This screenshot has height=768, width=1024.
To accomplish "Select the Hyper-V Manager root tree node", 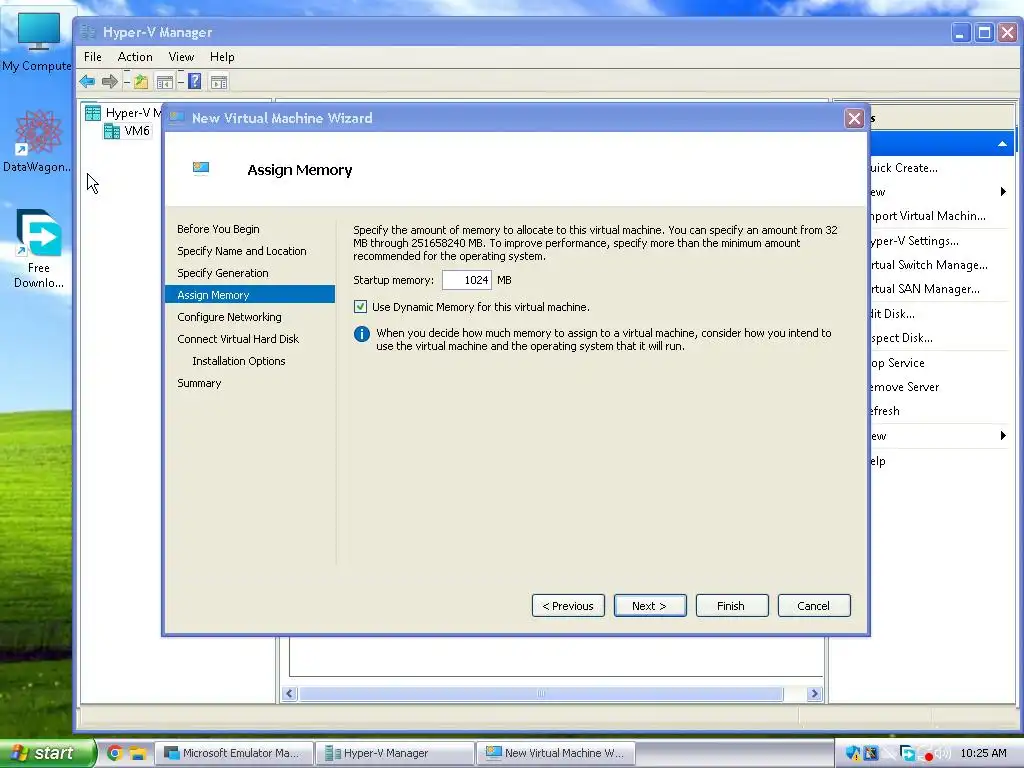I will click(123, 113).
